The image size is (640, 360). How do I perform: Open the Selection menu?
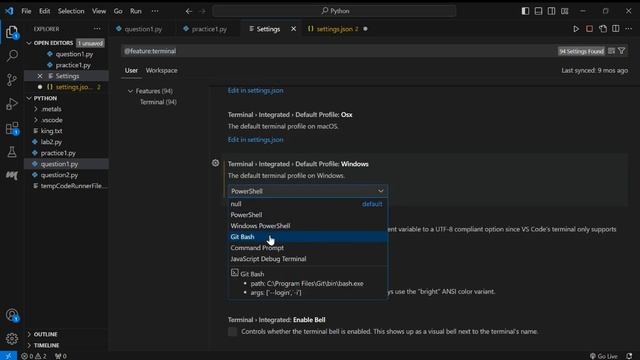pos(71,11)
